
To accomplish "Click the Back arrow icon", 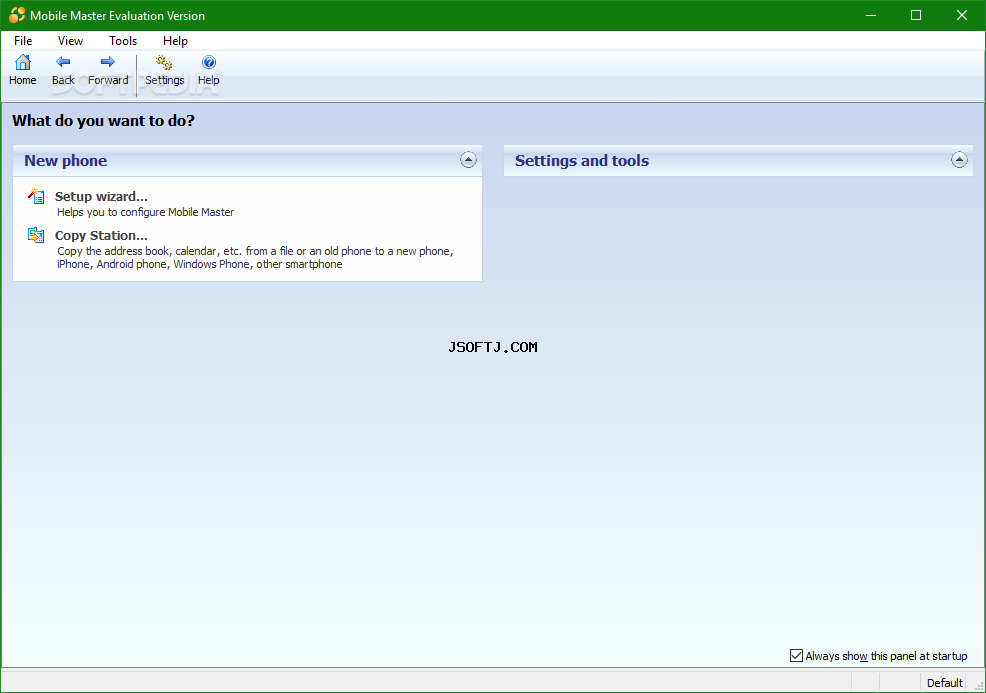I will click(63, 62).
